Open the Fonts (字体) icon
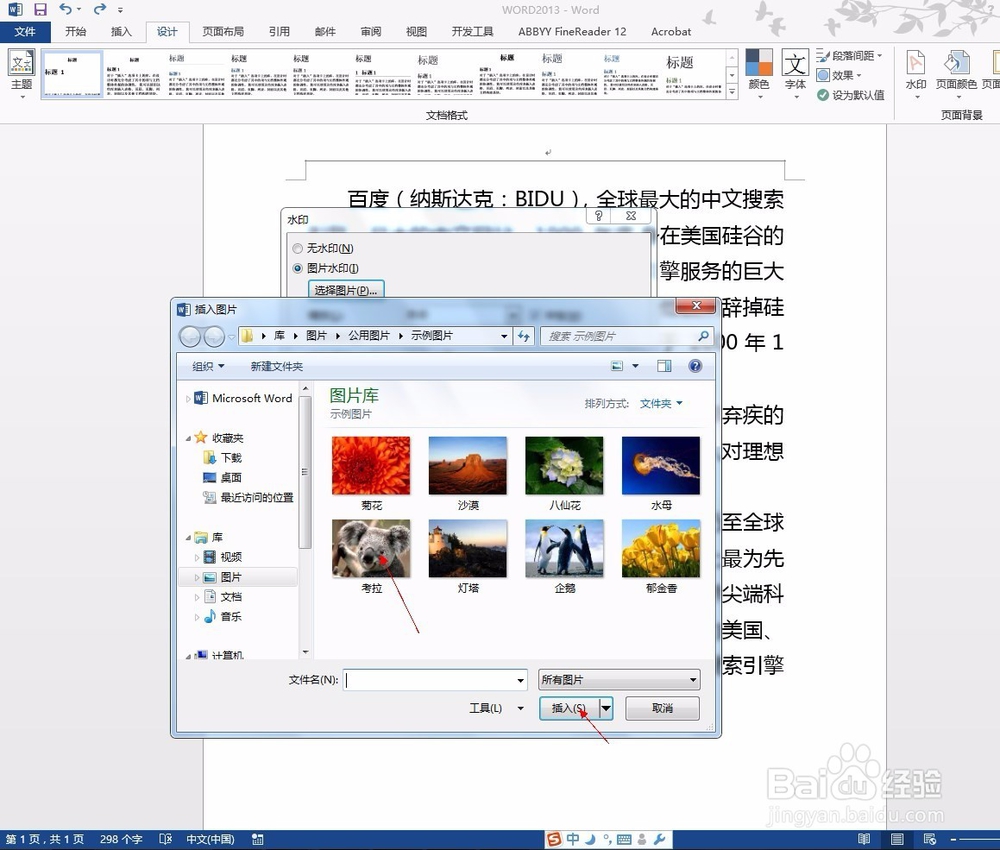Screen dimensions: 1000x850 [795, 73]
